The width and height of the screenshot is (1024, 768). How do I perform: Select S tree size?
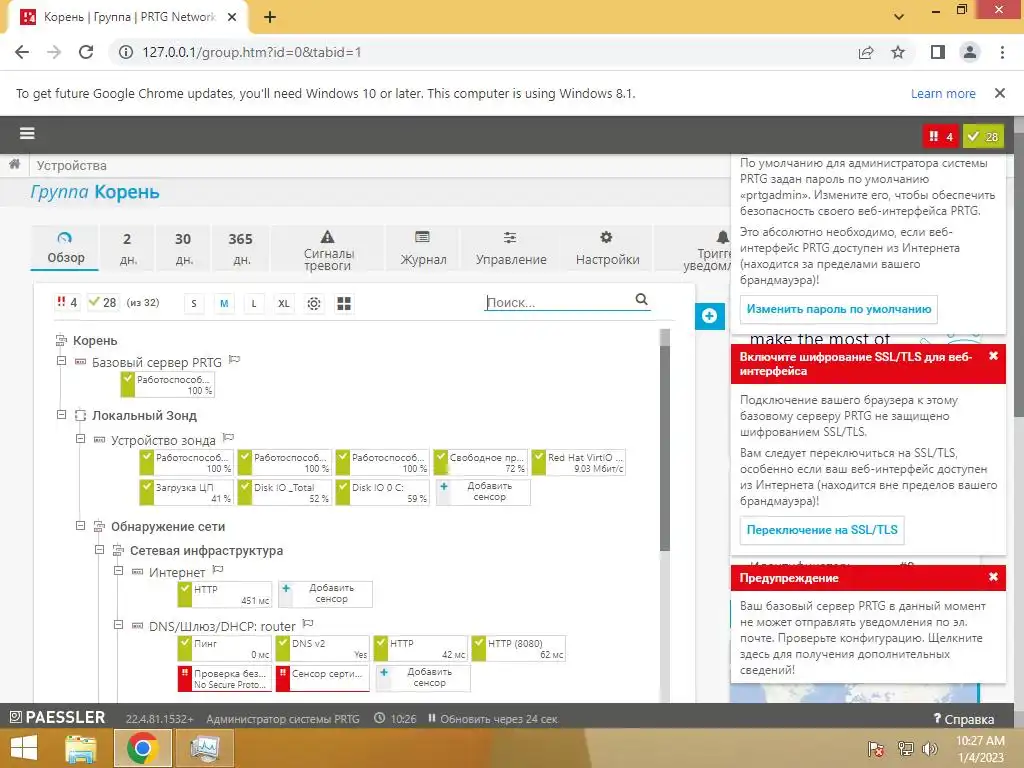pos(194,304)
